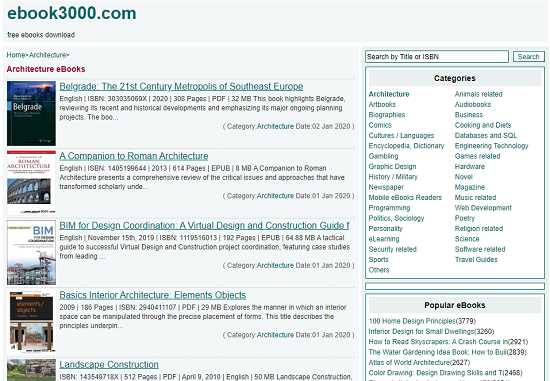Open the ebook3000.com site logo link
The height and width of the screenshot is (381, 550).
pyautogui.click(x=72, y=13)
